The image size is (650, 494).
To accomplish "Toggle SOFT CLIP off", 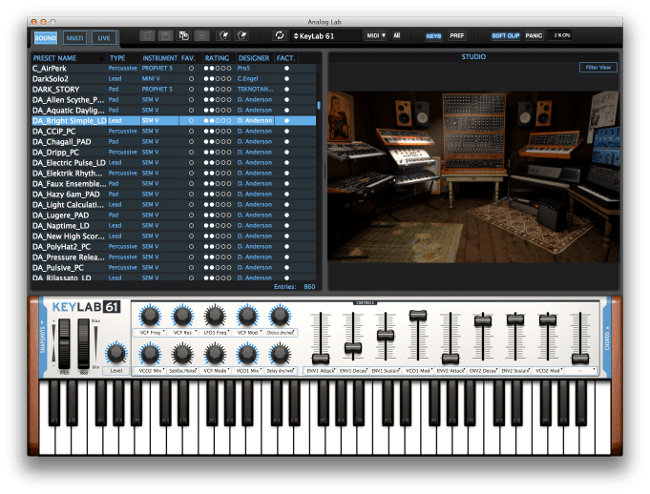I will pos(505,36).
